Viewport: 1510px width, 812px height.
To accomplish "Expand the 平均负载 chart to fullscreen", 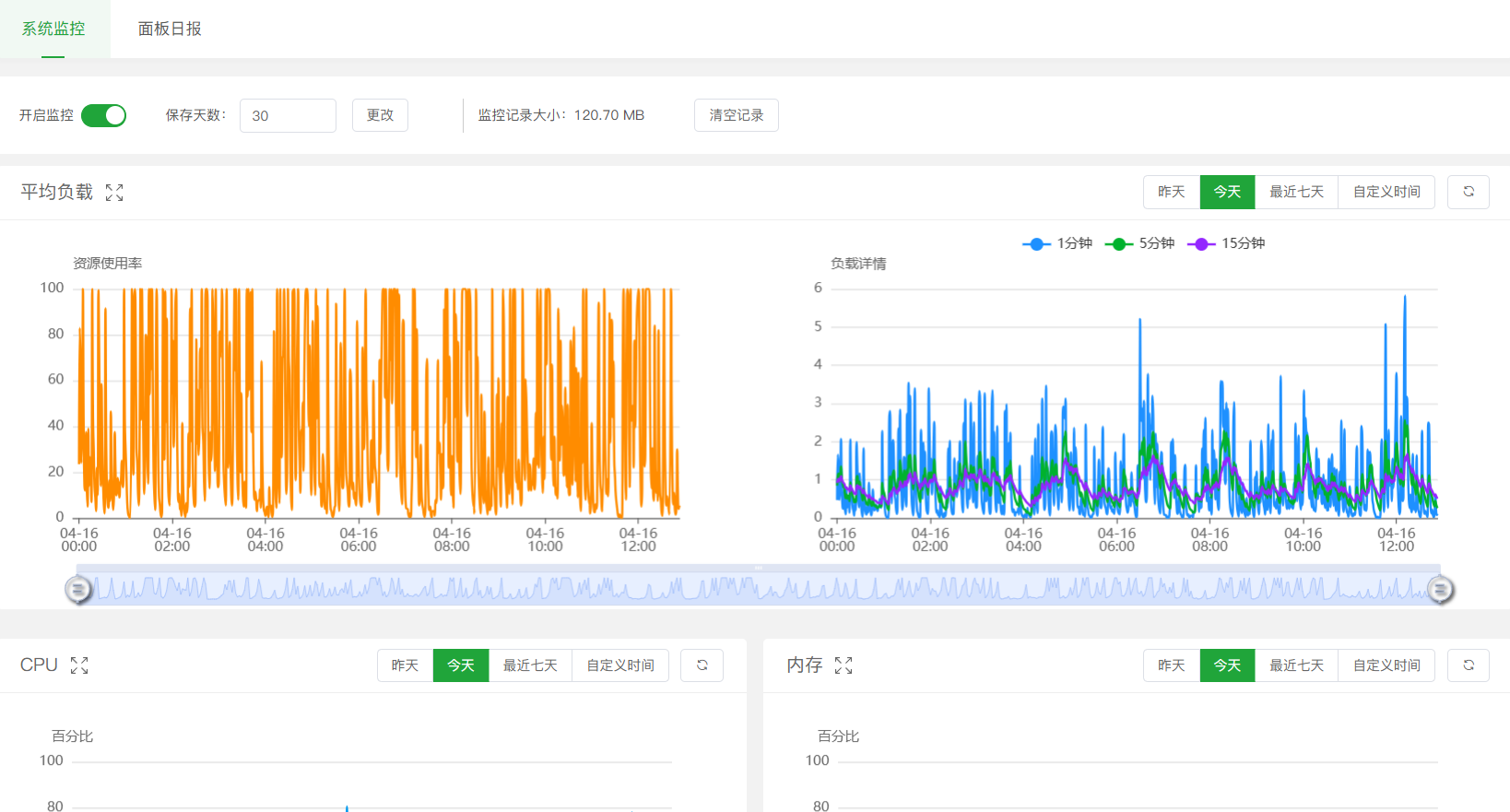I will point(114,193).
